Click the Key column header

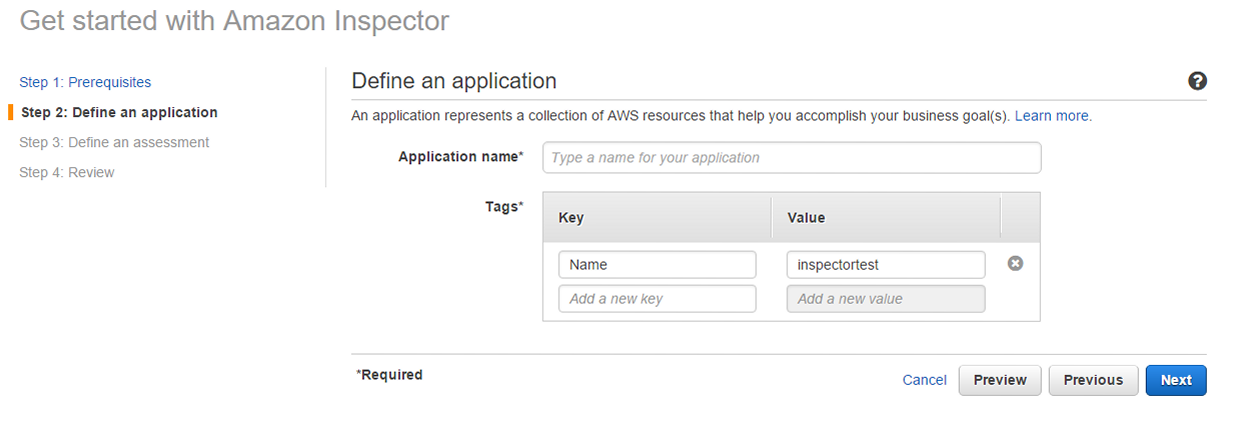point(657,217)
